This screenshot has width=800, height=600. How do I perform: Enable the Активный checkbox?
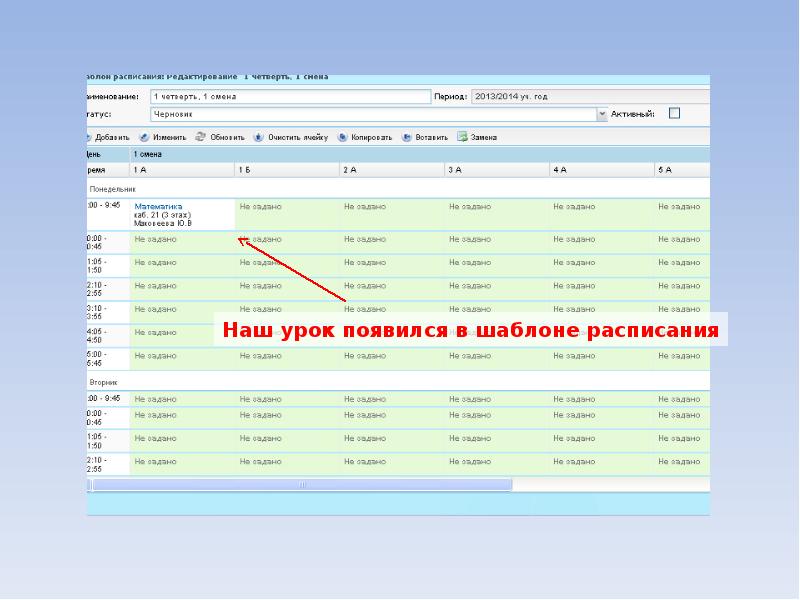click(x=674, y=114)
